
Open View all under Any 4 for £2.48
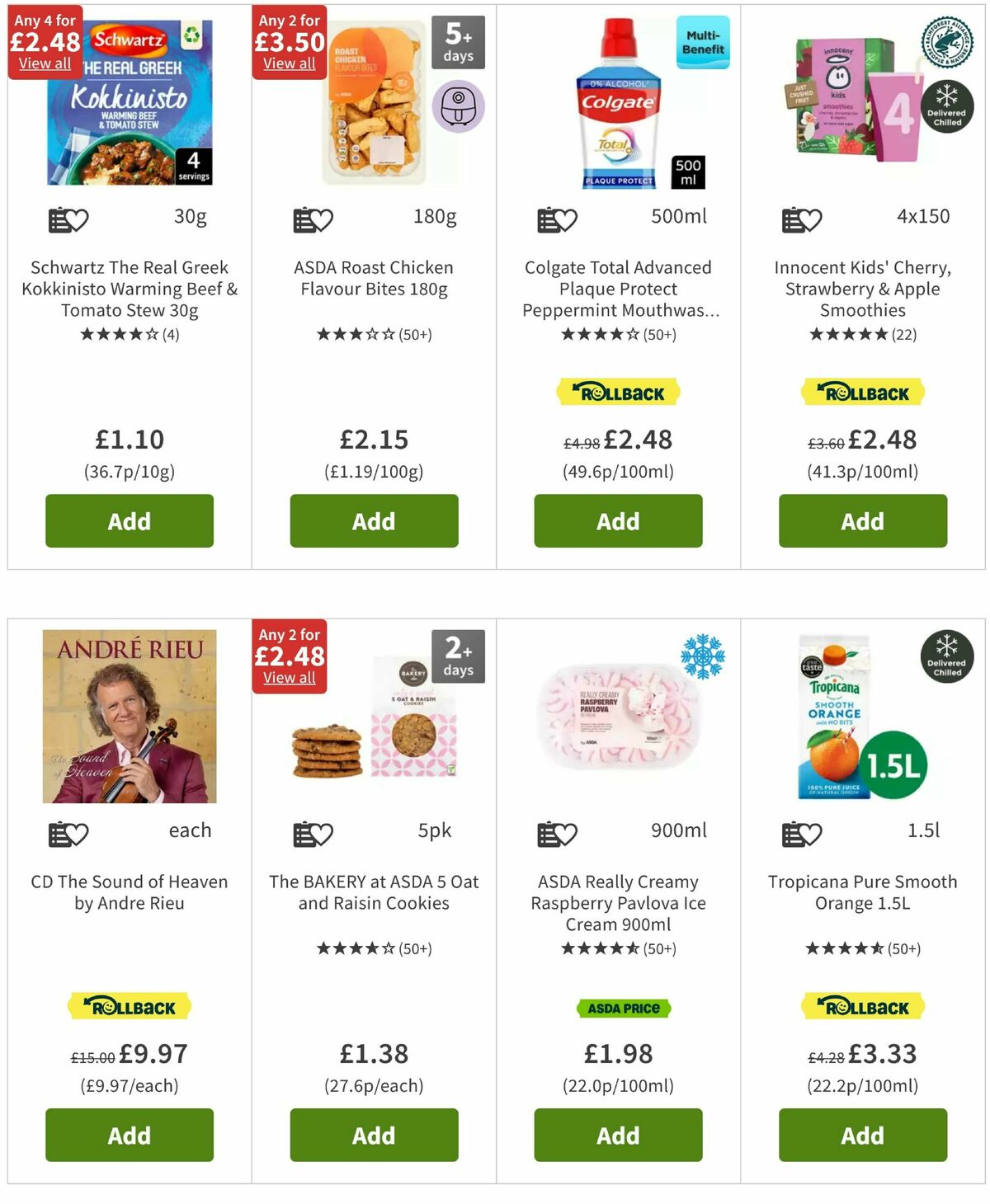coord(44,63)
